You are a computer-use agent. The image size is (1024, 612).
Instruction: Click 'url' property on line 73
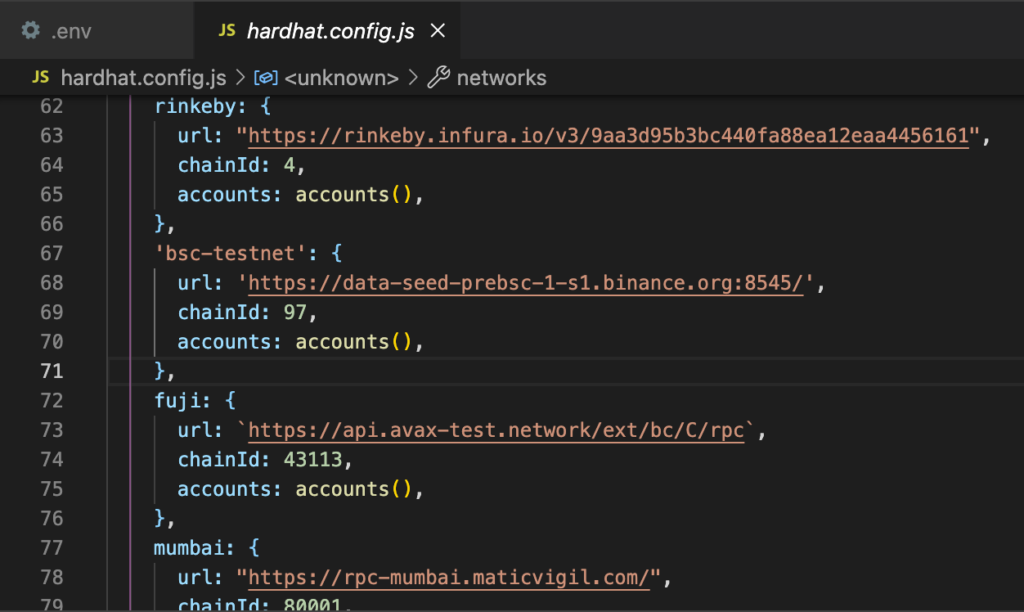tap(195, 430)
